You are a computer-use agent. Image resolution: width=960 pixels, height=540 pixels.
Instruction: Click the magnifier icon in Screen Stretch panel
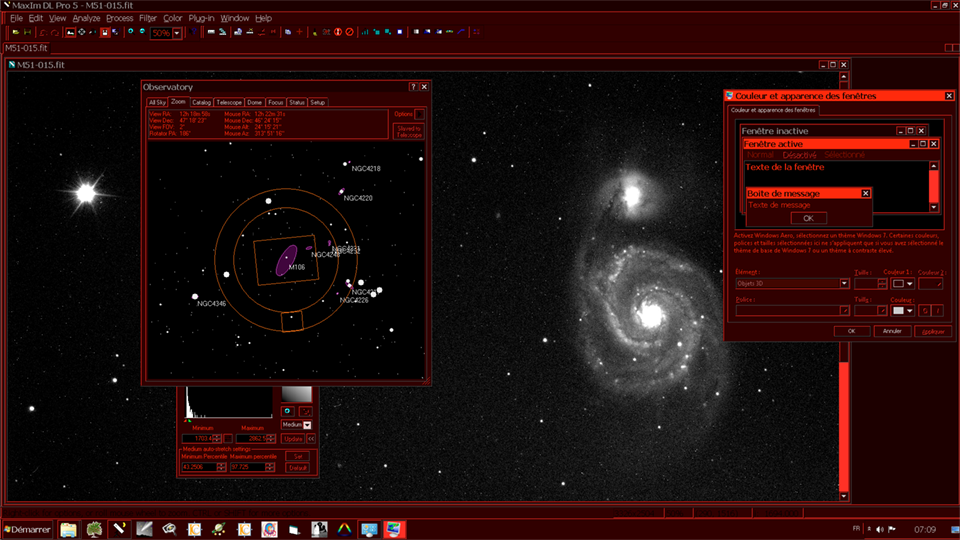(288, 411)
